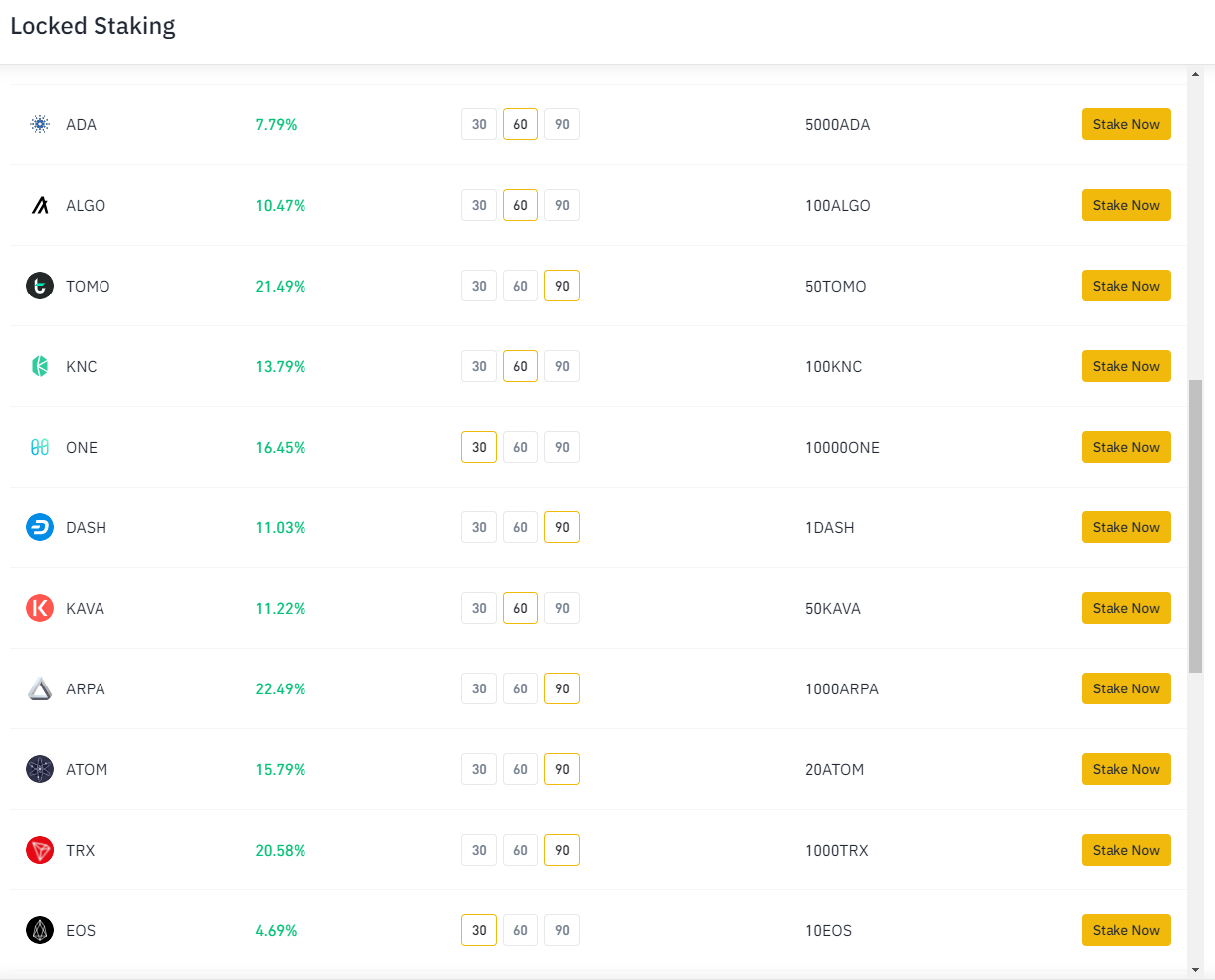Screen dimensions: 1215x980
Task: Stake Now for EOS
Action: click(x=1126, y=930)
